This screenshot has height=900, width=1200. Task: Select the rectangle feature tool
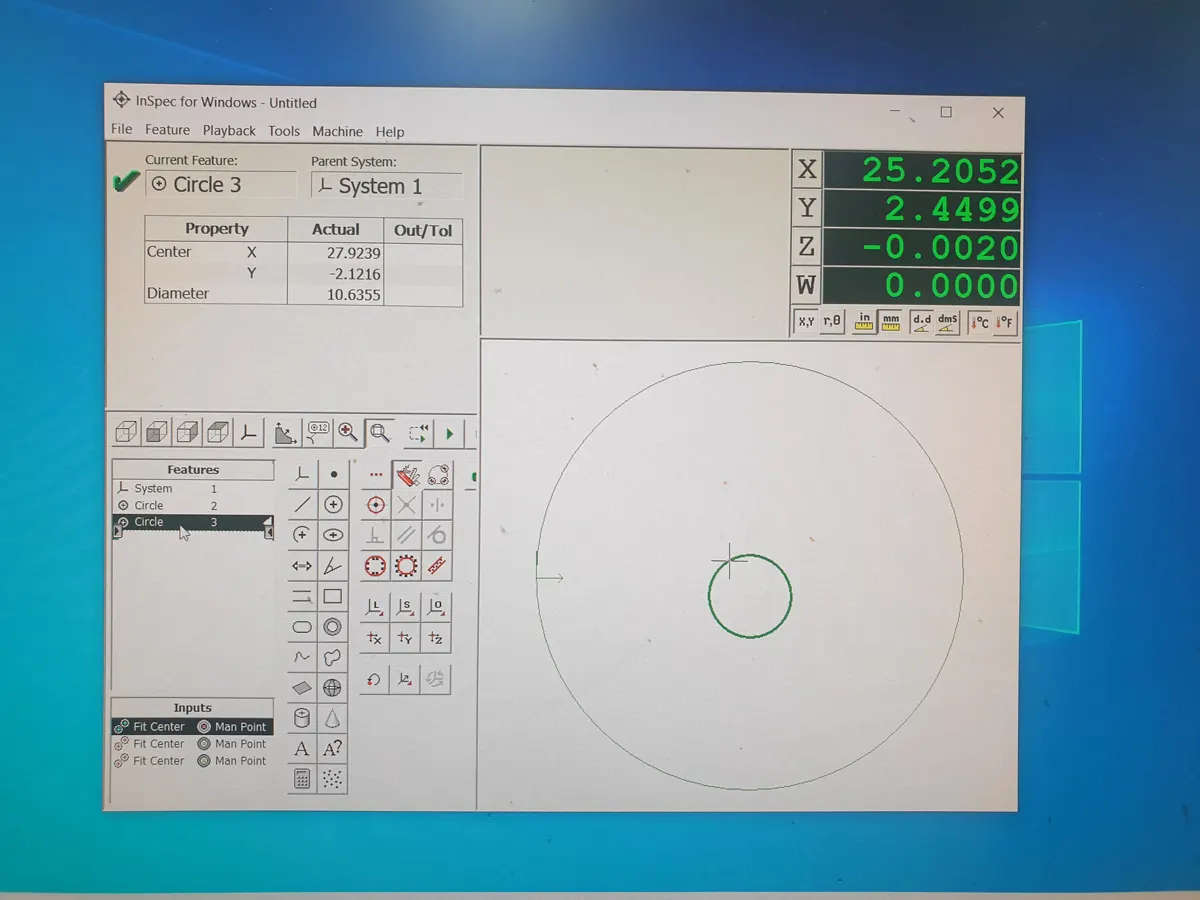click(x=333, y=597)
